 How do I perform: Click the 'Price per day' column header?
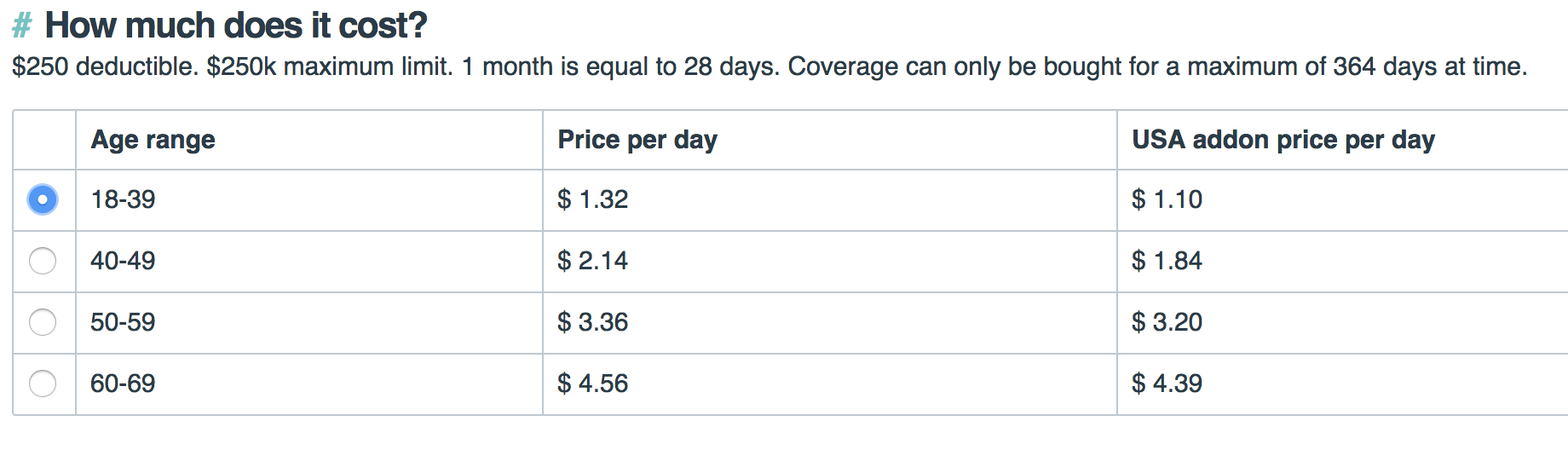830,140
